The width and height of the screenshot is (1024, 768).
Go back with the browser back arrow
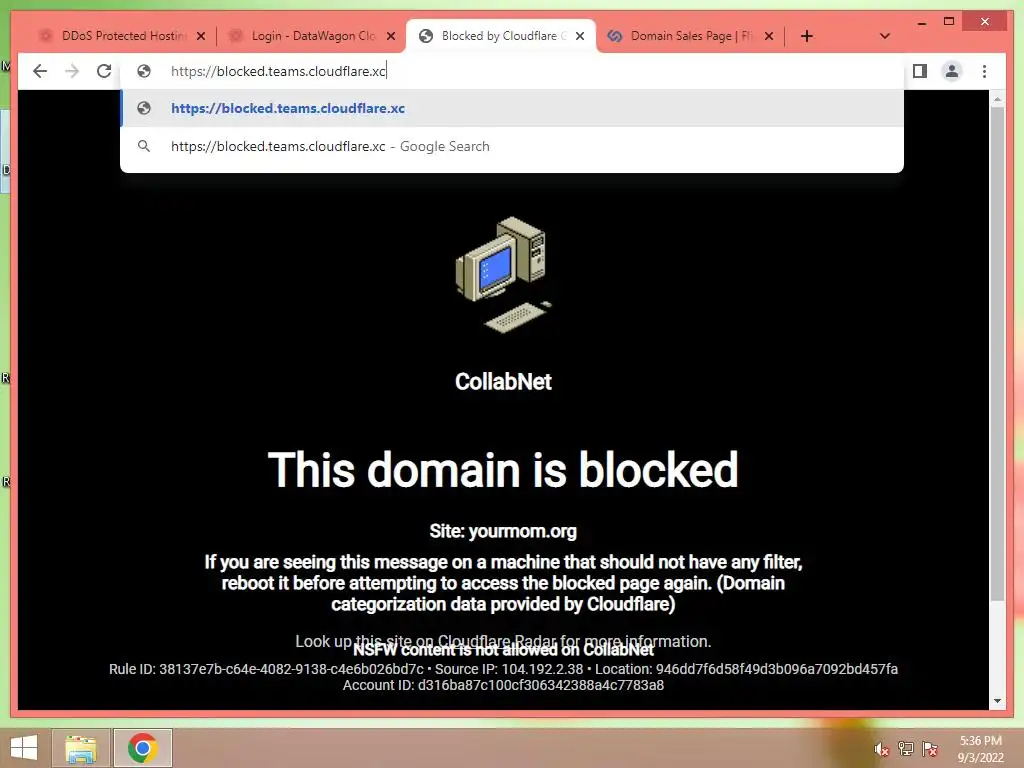(40, 71)
